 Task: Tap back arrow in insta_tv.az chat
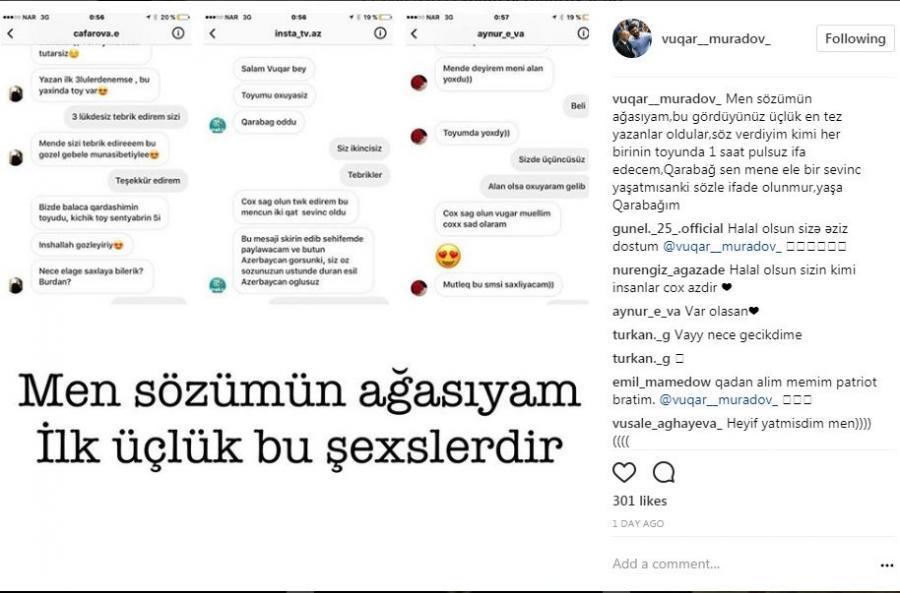(x=213, y=33)
